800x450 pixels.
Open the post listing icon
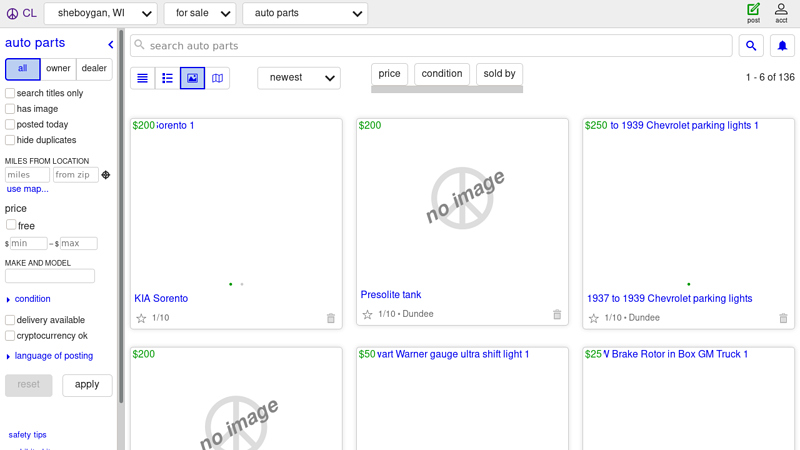click(754, 13)
